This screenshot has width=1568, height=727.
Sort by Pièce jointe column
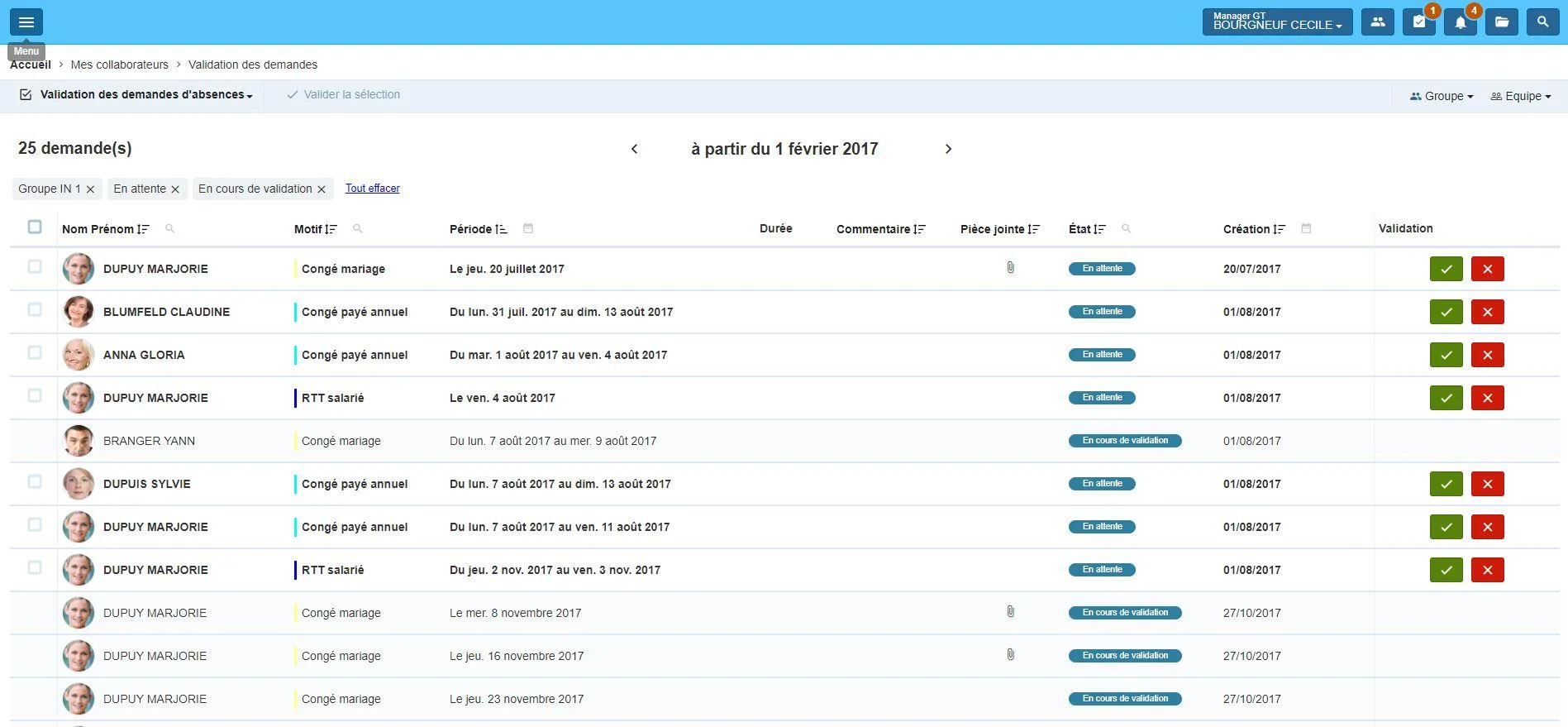point(1034,229)
